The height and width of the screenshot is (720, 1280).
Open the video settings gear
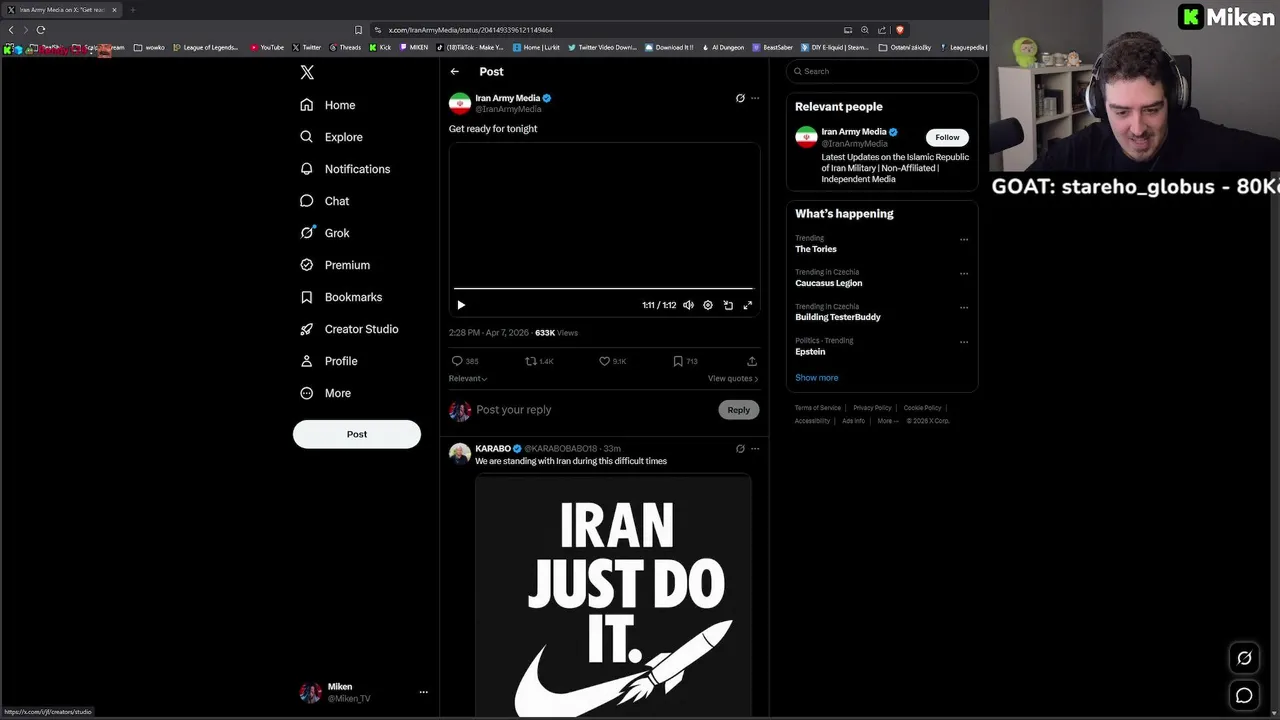pyautogui.click(x=708, y=305)
